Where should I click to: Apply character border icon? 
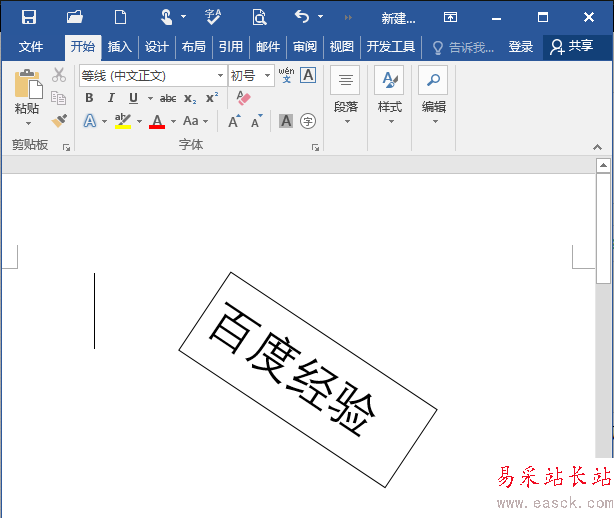(x=308, y=75)
